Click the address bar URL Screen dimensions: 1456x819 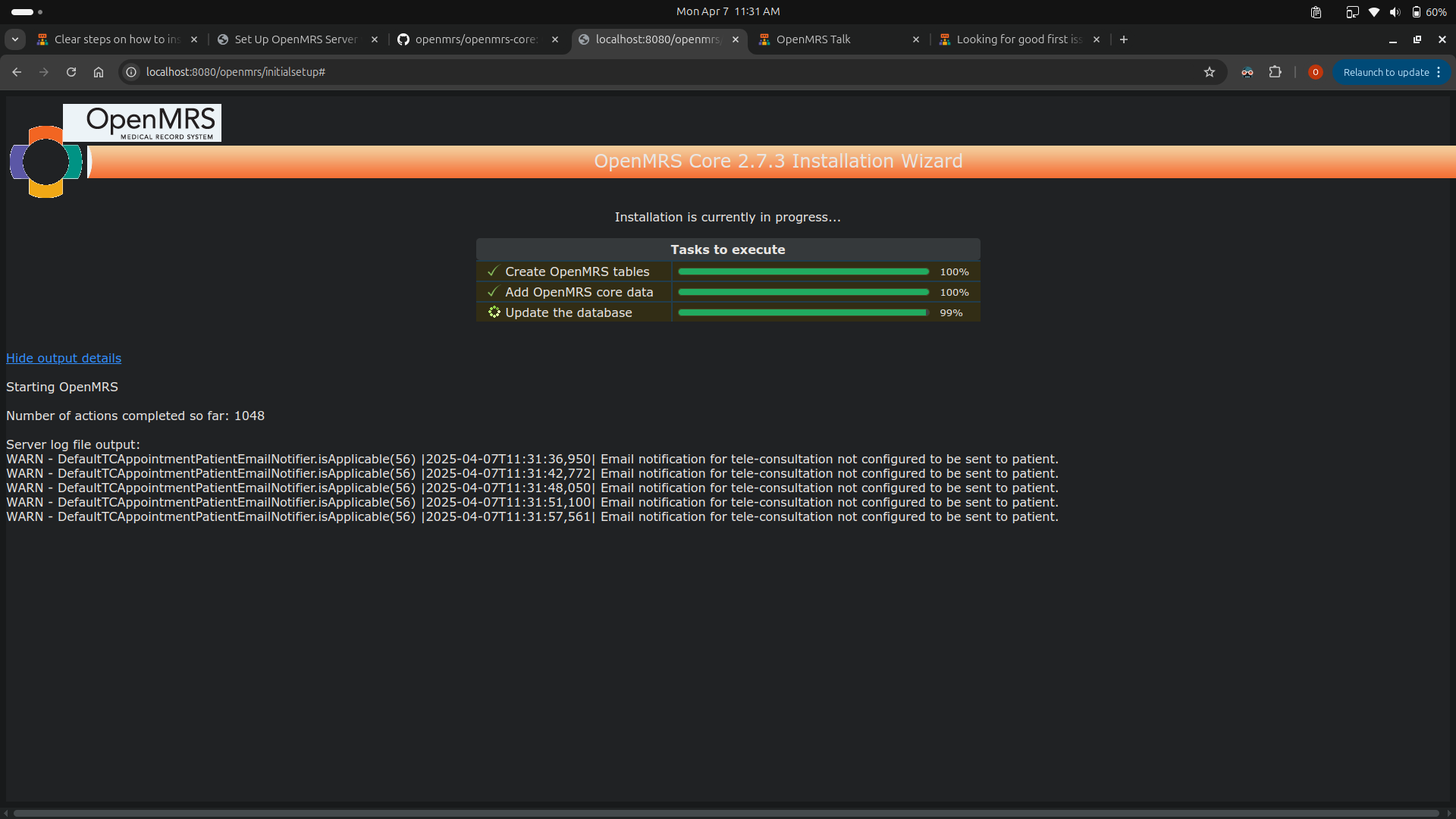[x=236, y=72]
